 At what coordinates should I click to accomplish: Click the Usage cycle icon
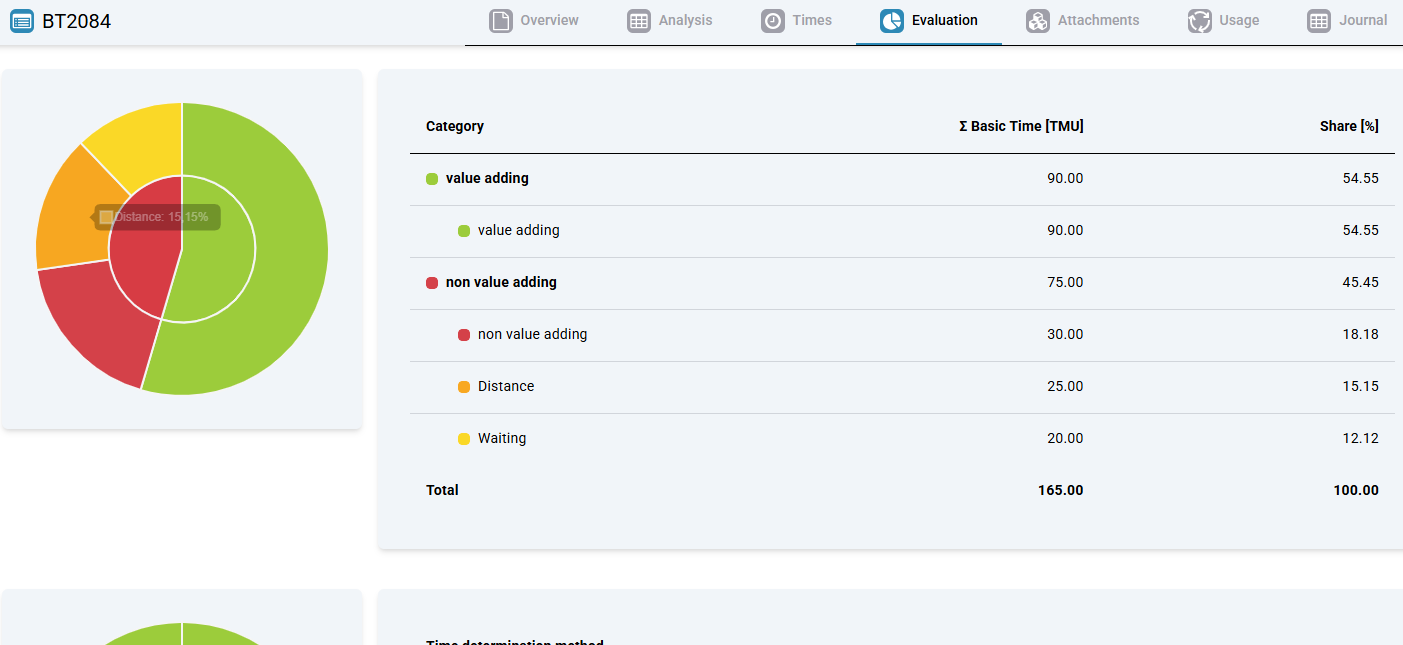coord(1199,21)
